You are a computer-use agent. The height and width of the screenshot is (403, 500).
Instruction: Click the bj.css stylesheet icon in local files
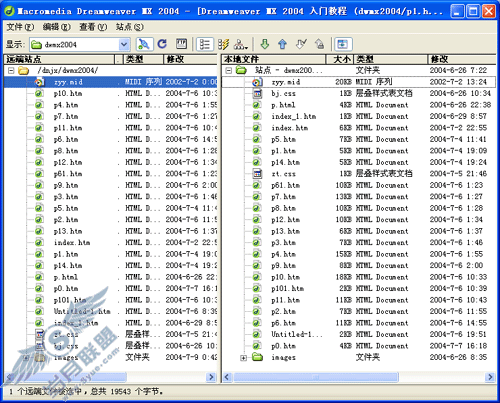coord(257,94)
